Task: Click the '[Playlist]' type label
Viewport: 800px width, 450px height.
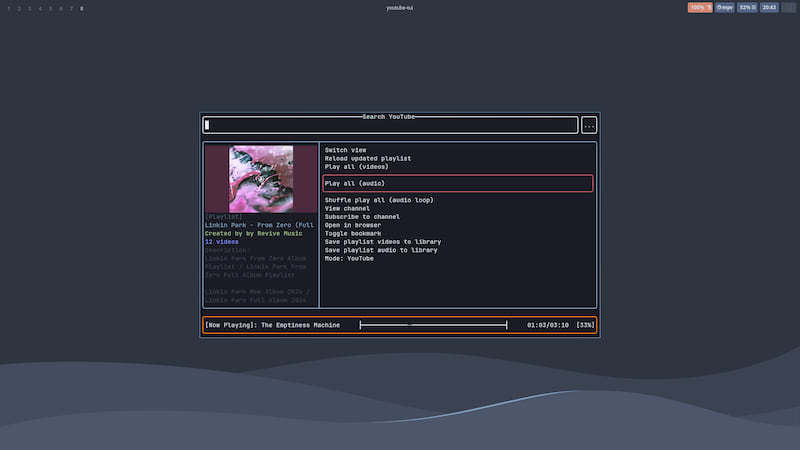Action: coord(223,217)
